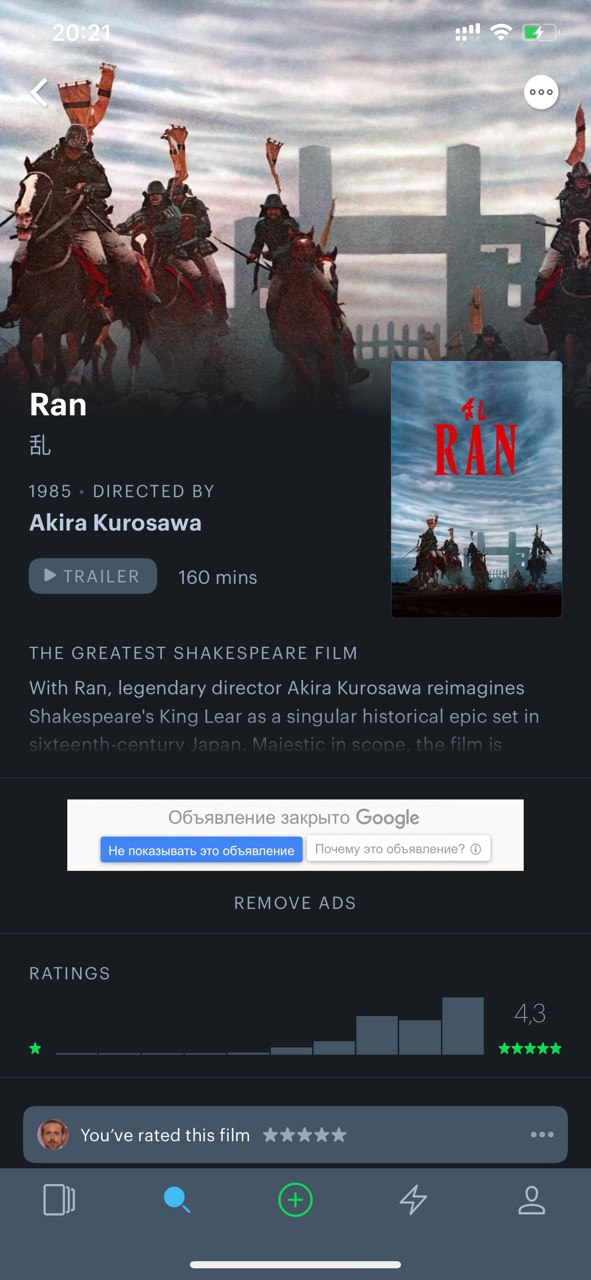Go back using the top-left arrow
The height and width of the screenshot is (1280, 591).
[38, 93]
